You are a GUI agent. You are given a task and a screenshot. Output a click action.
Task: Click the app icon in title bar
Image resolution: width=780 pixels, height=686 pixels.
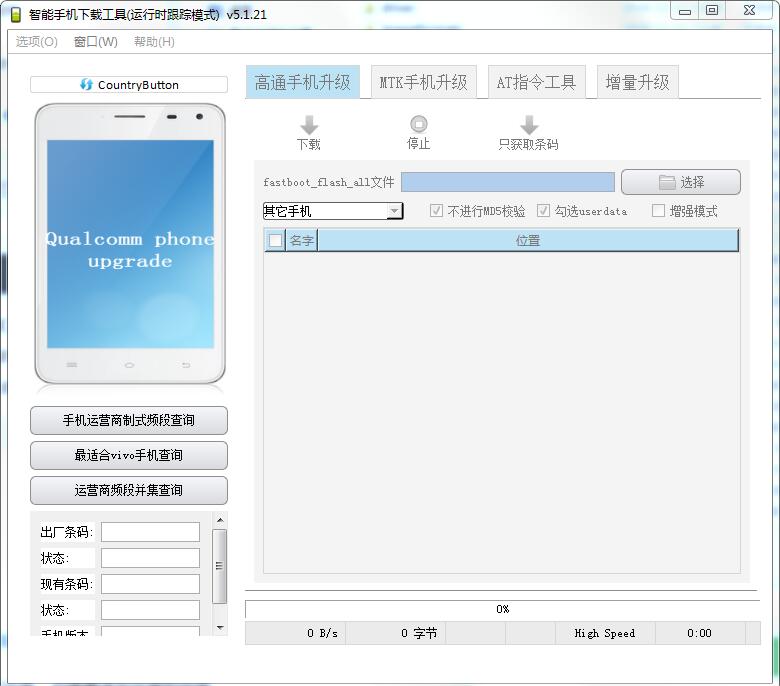coord(16,14)
